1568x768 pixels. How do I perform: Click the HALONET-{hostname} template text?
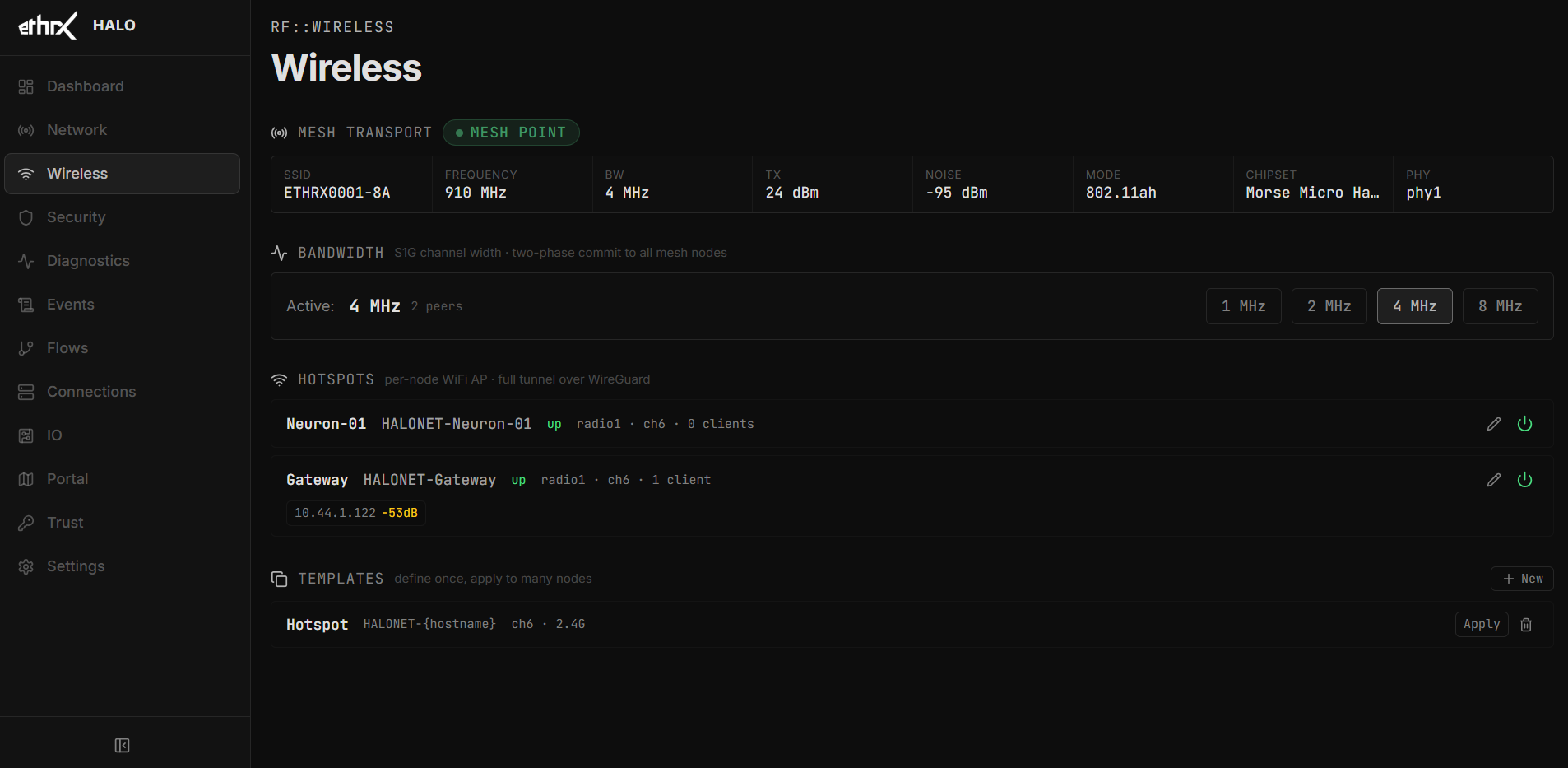[x=429, y=624]
